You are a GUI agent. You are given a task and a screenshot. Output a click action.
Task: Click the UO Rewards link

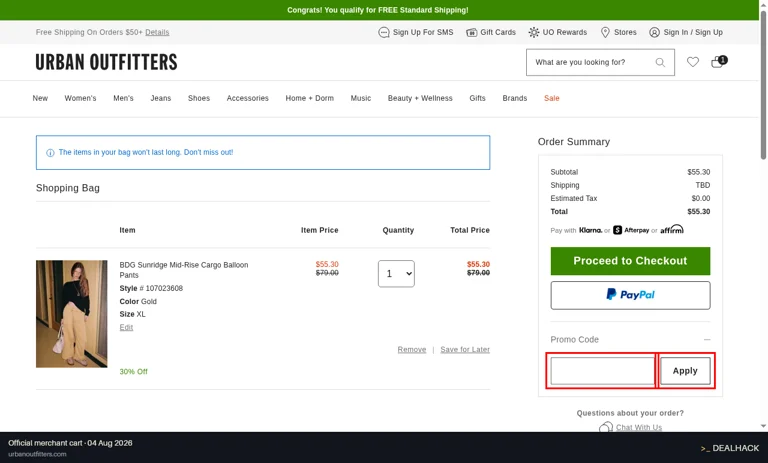coord(564,32)
